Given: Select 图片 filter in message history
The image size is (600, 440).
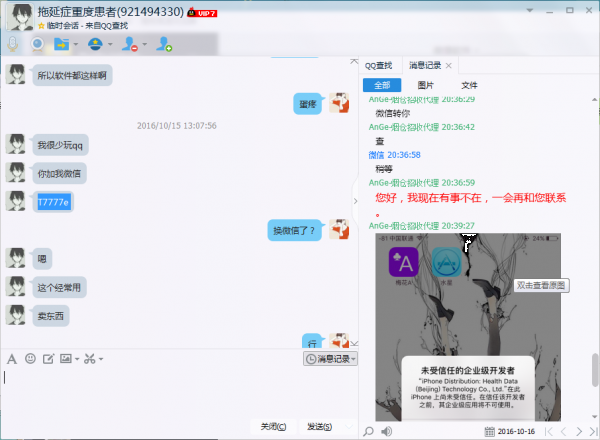Looking at the screenshot, I should click(x=426, y=85).
